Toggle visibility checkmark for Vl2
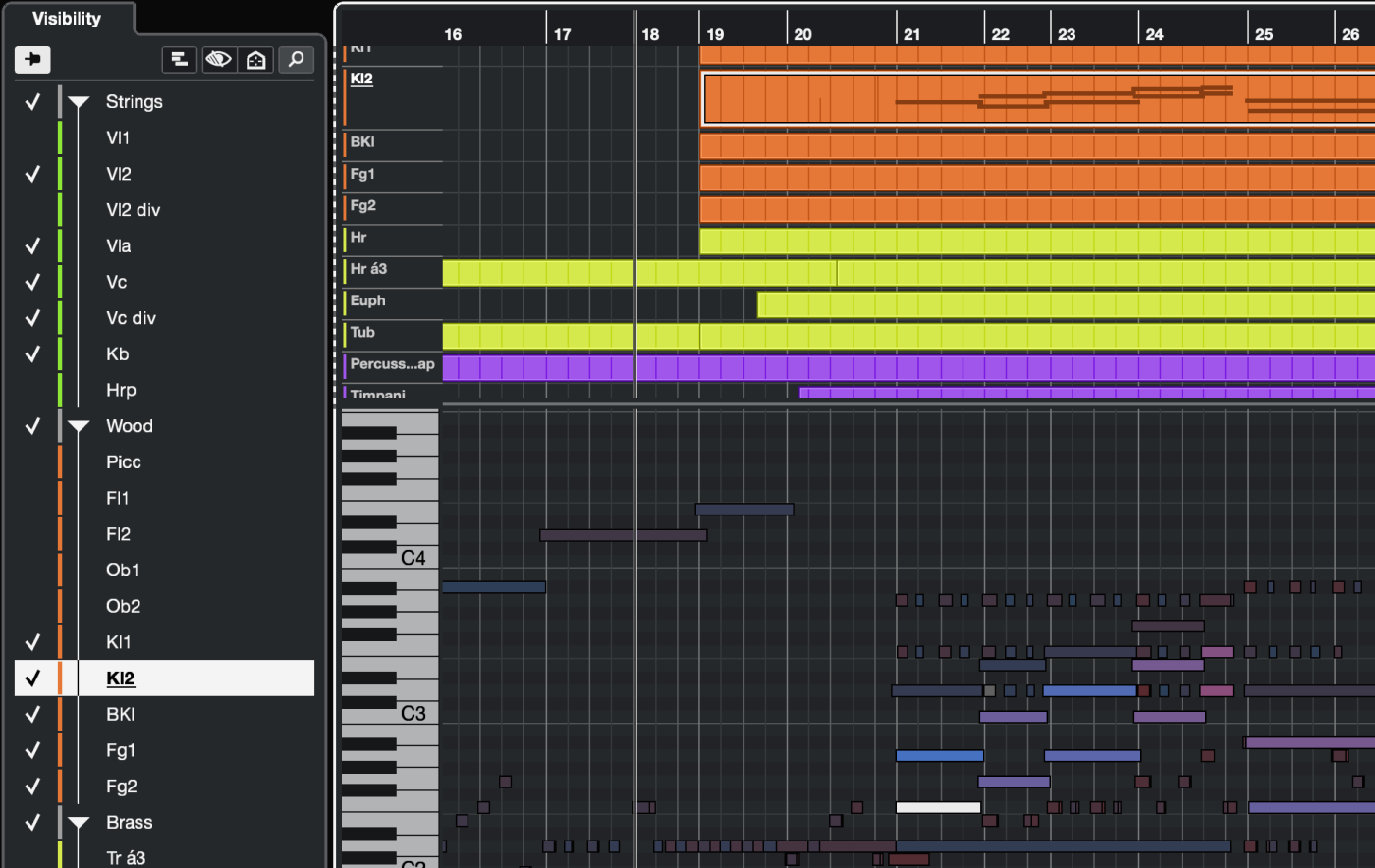This screenshot has height=868, width=1375. (x=32, y=174)
